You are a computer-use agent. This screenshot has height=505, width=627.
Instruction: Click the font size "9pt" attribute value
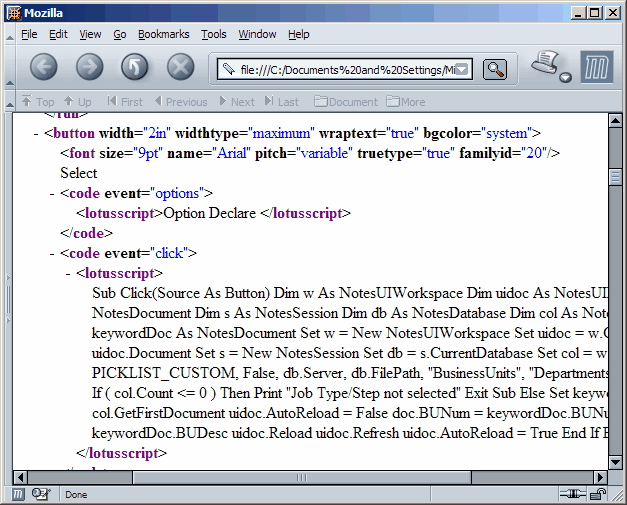pyautogui.click(x=149, y=153)
